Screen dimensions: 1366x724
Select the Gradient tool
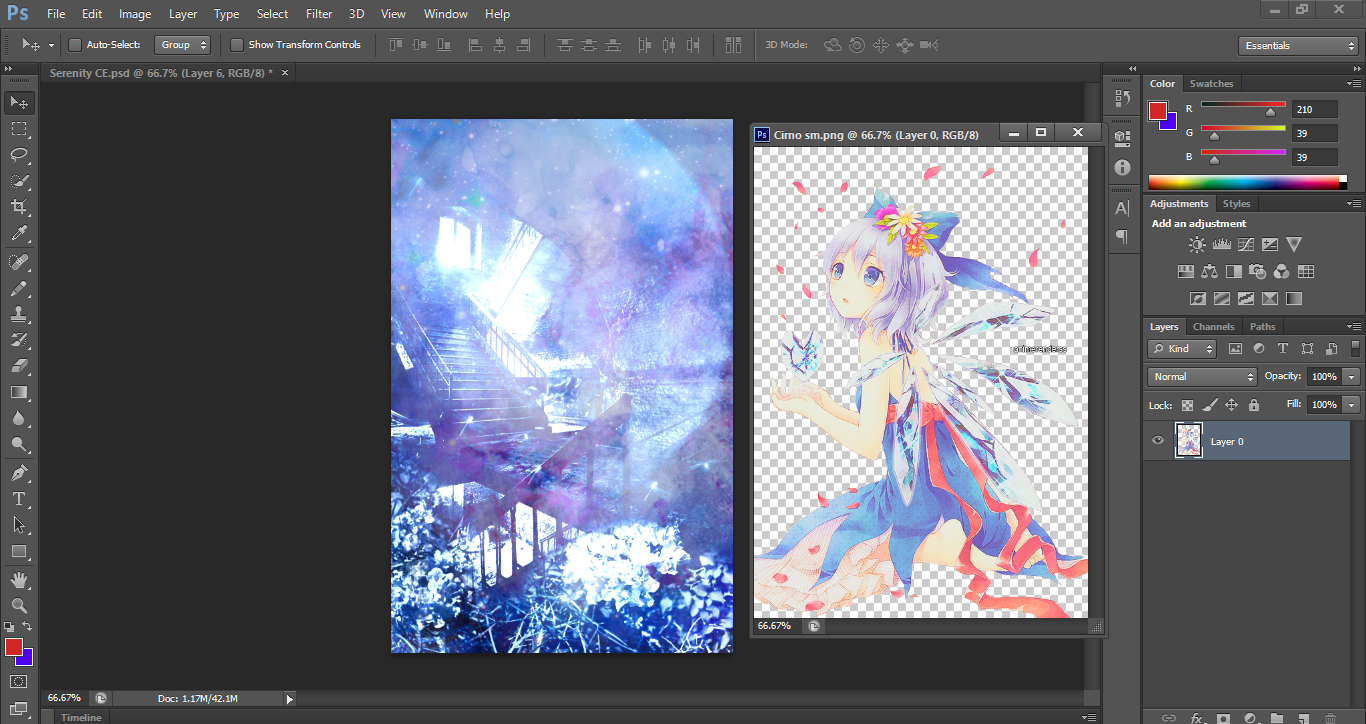pos(19,392)
